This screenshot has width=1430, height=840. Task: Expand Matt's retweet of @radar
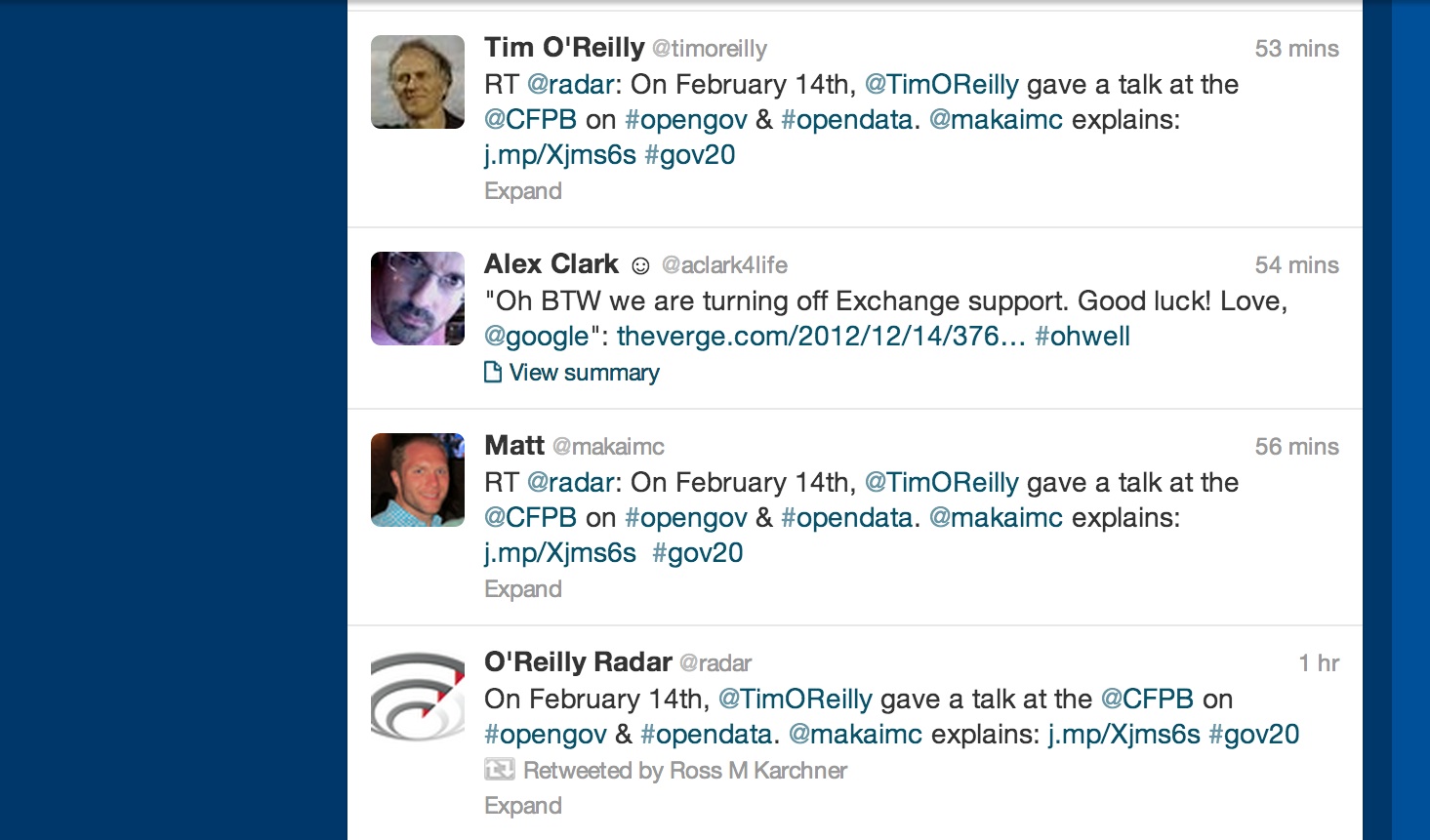[x=523, y=589]
